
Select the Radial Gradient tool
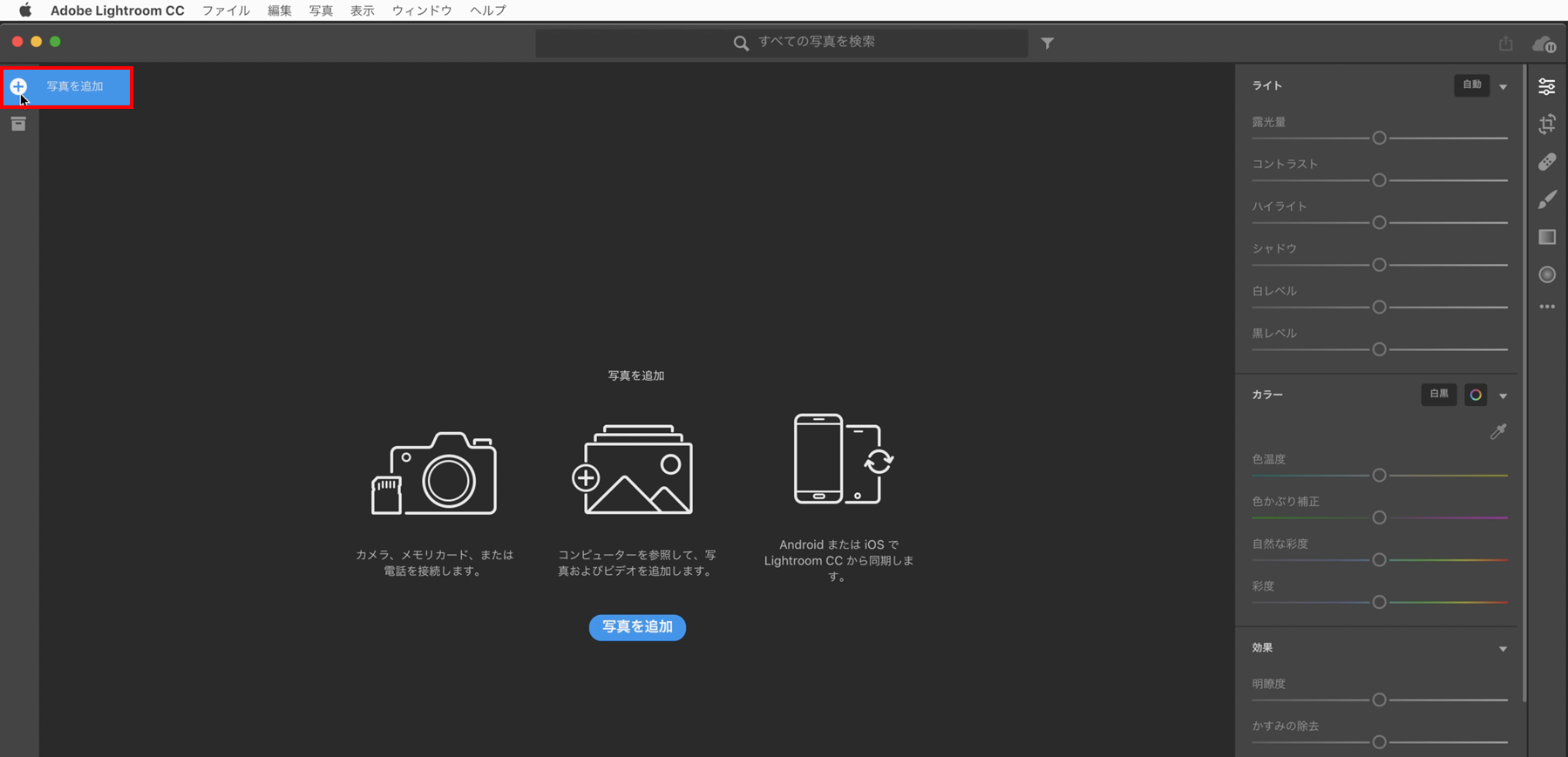point(1547,274)
